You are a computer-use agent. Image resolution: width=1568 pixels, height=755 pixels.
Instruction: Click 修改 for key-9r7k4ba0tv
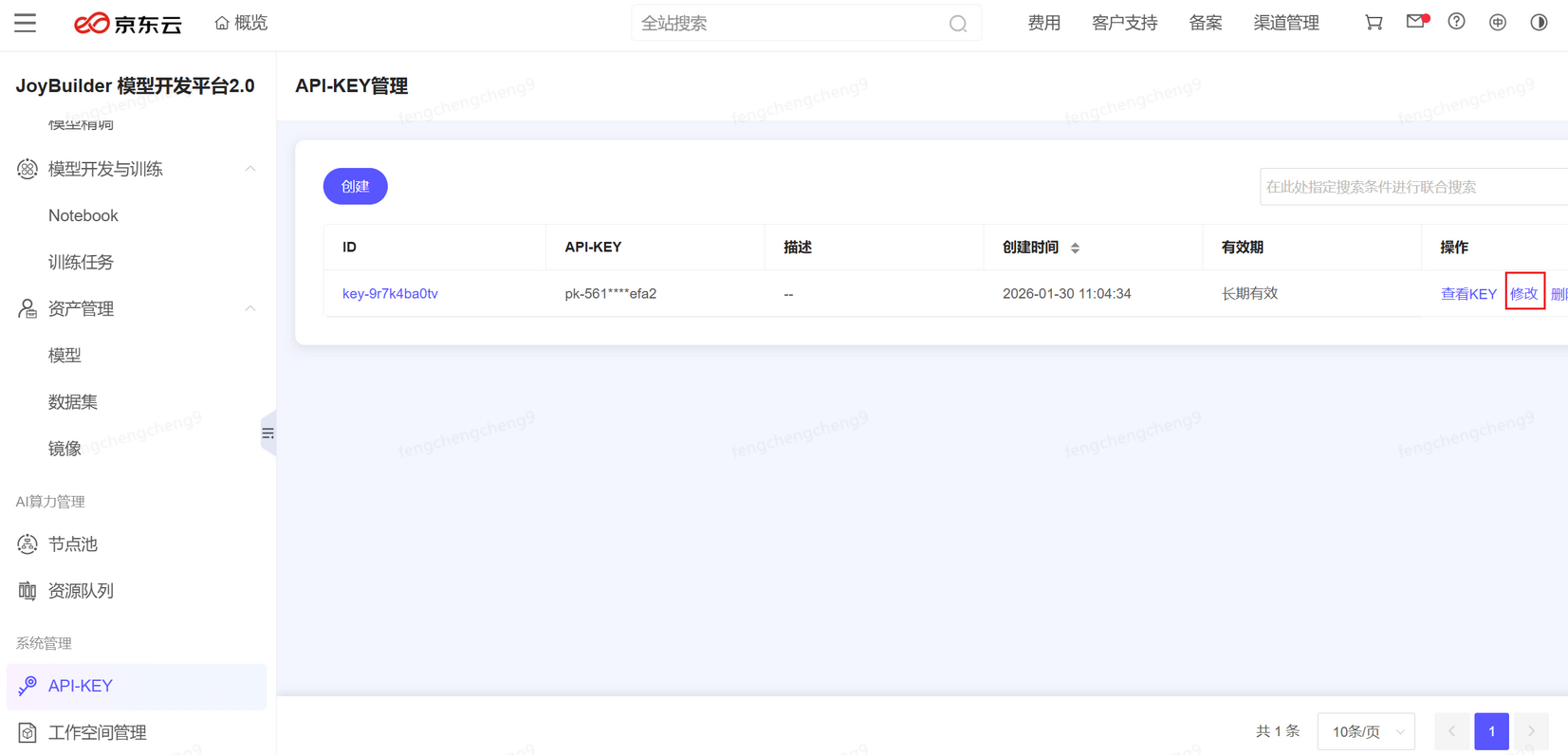tap(1524, 294)
